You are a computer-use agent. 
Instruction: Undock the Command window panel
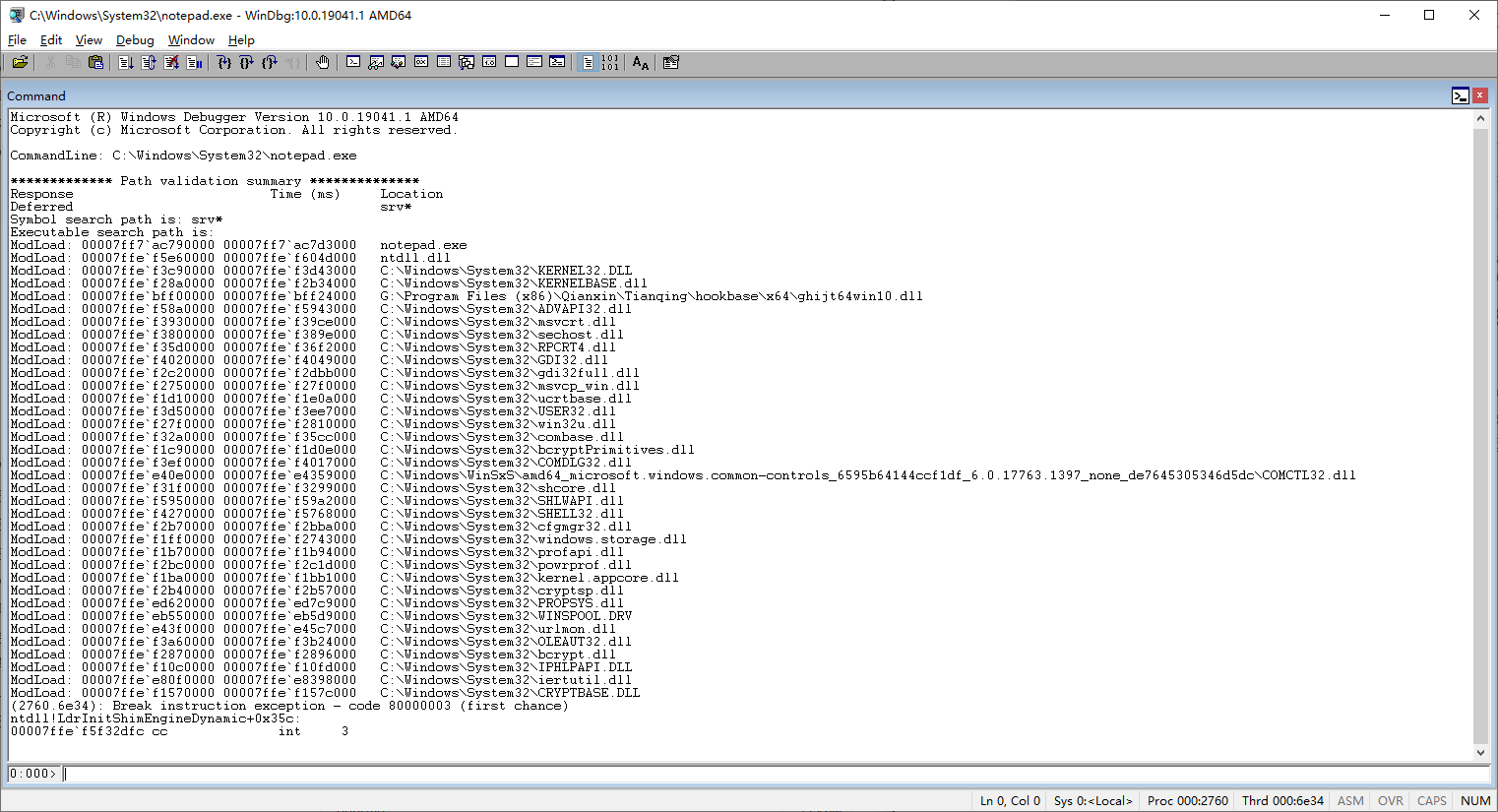point(1461,95)
